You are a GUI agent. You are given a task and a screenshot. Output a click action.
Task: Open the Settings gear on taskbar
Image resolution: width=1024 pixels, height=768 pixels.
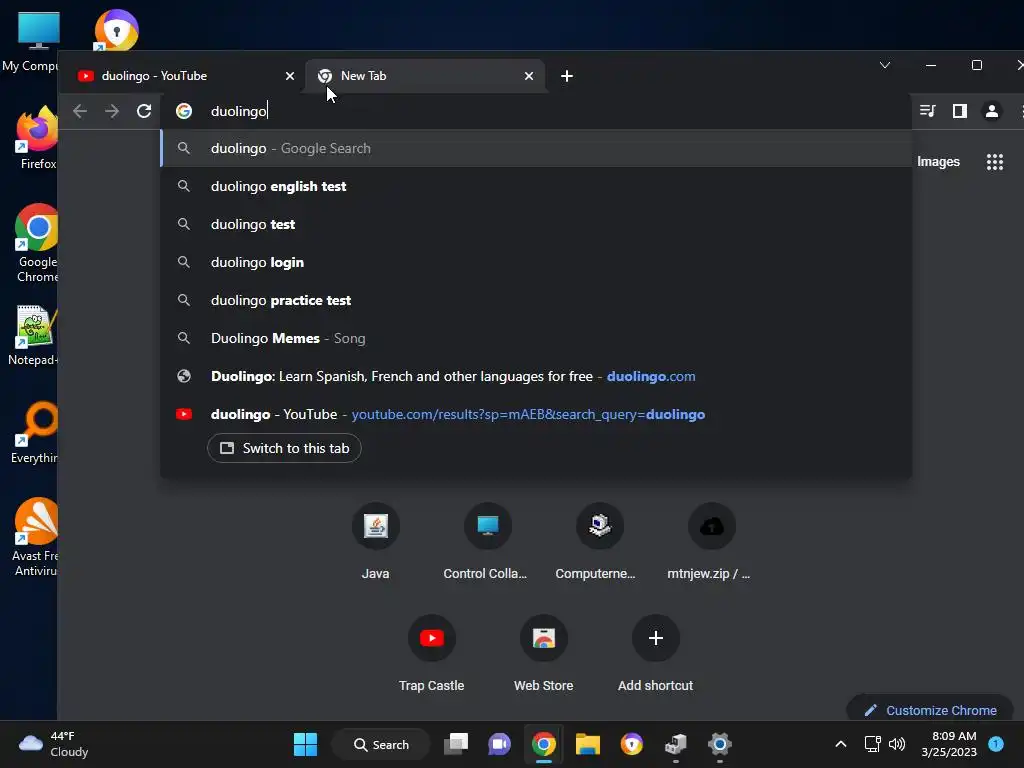coord(719,744)
